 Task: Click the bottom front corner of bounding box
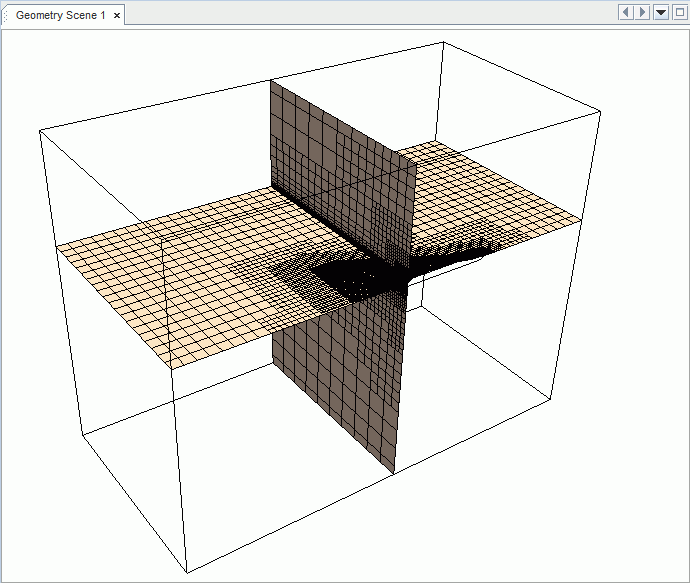(x=186, y=572)
